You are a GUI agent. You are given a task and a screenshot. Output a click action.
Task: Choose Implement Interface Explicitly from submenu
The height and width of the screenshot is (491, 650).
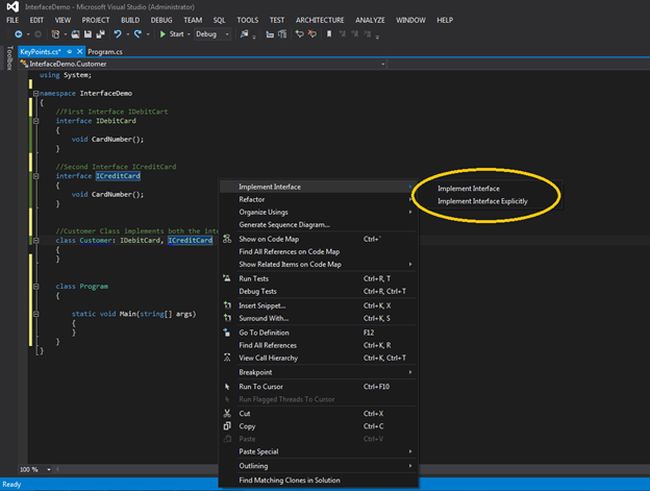pyautogui.click(x=482, y=201)
